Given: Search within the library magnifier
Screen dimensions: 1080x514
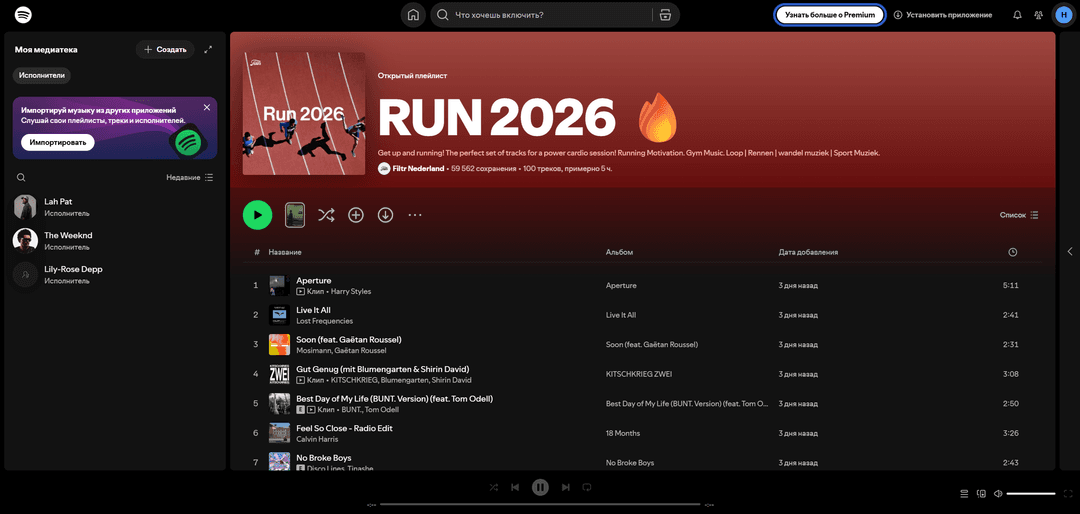Looking at the screenshot, I should [21, 177].
